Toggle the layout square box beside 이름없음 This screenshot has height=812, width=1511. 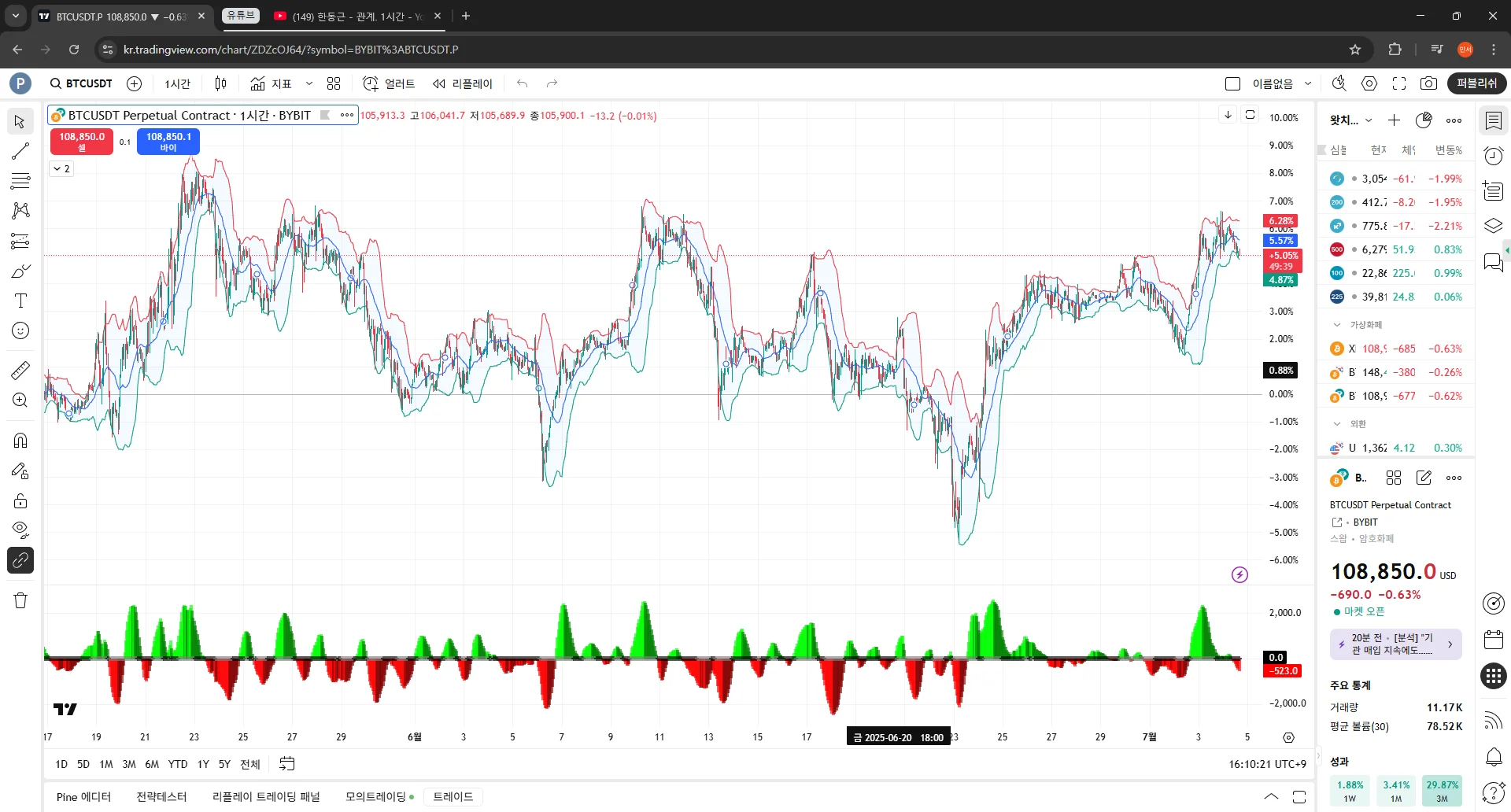click(1233, 83)
